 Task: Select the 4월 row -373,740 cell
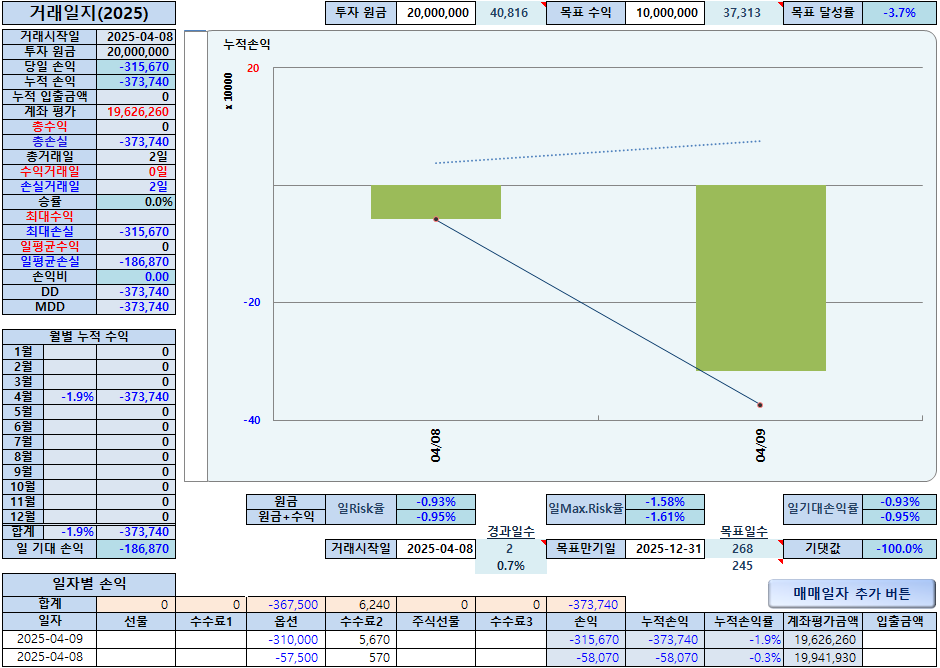coord(136,396)
